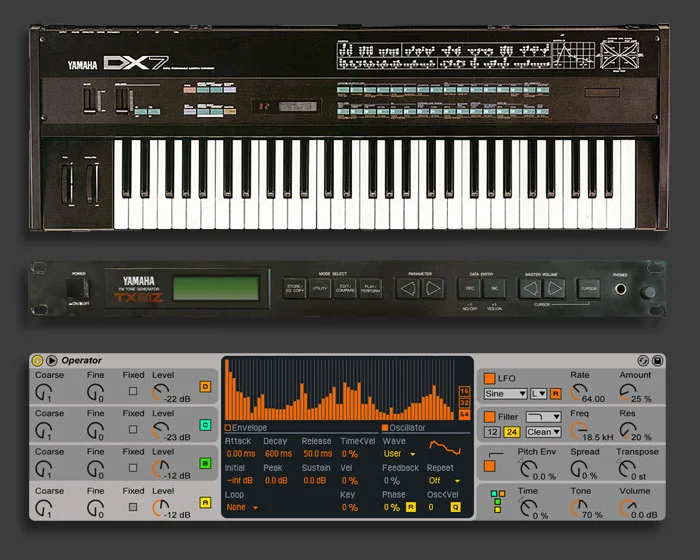Select the 12 dB filter slope
700x560 pixels.
(x=492, y=432)
